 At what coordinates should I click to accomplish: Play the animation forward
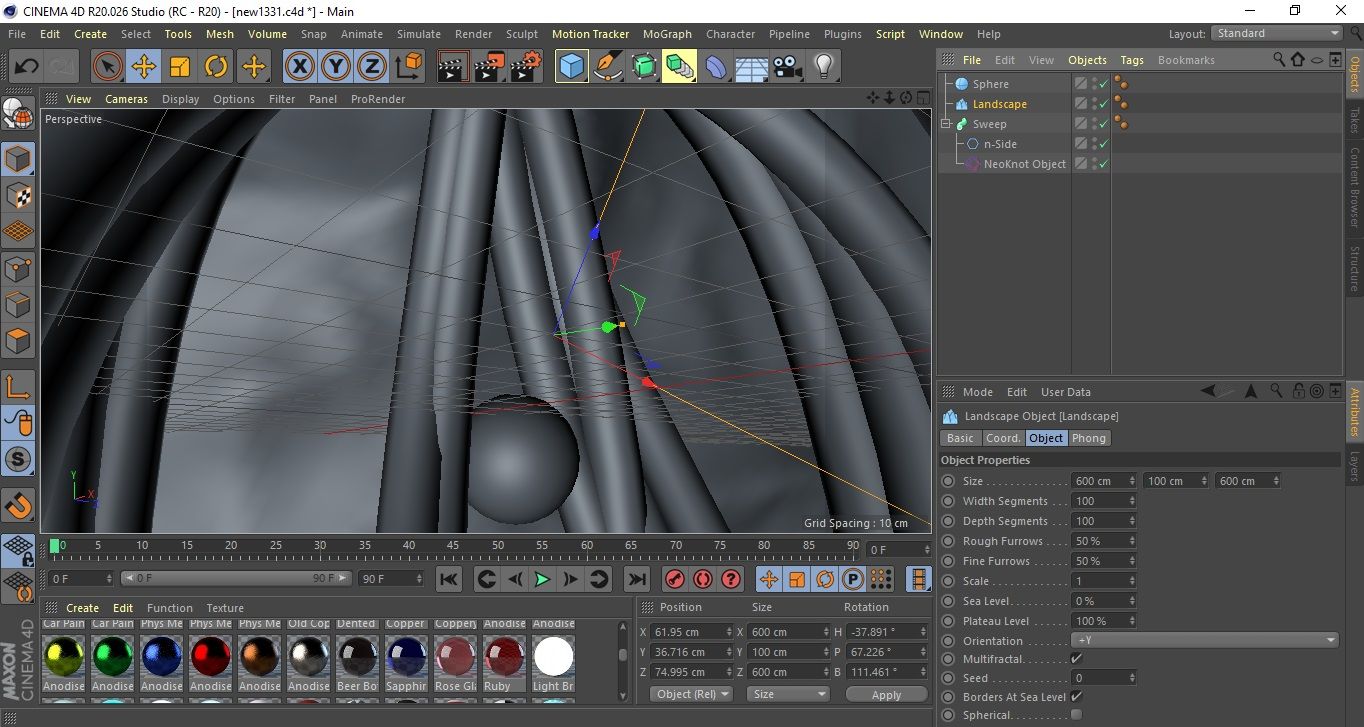542,579
